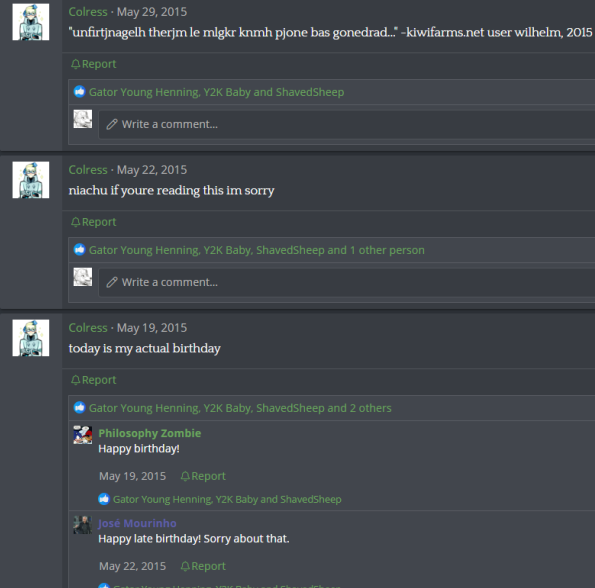Open Colress avatar on May 29 post
595x588 pixels.
point(31,22)
